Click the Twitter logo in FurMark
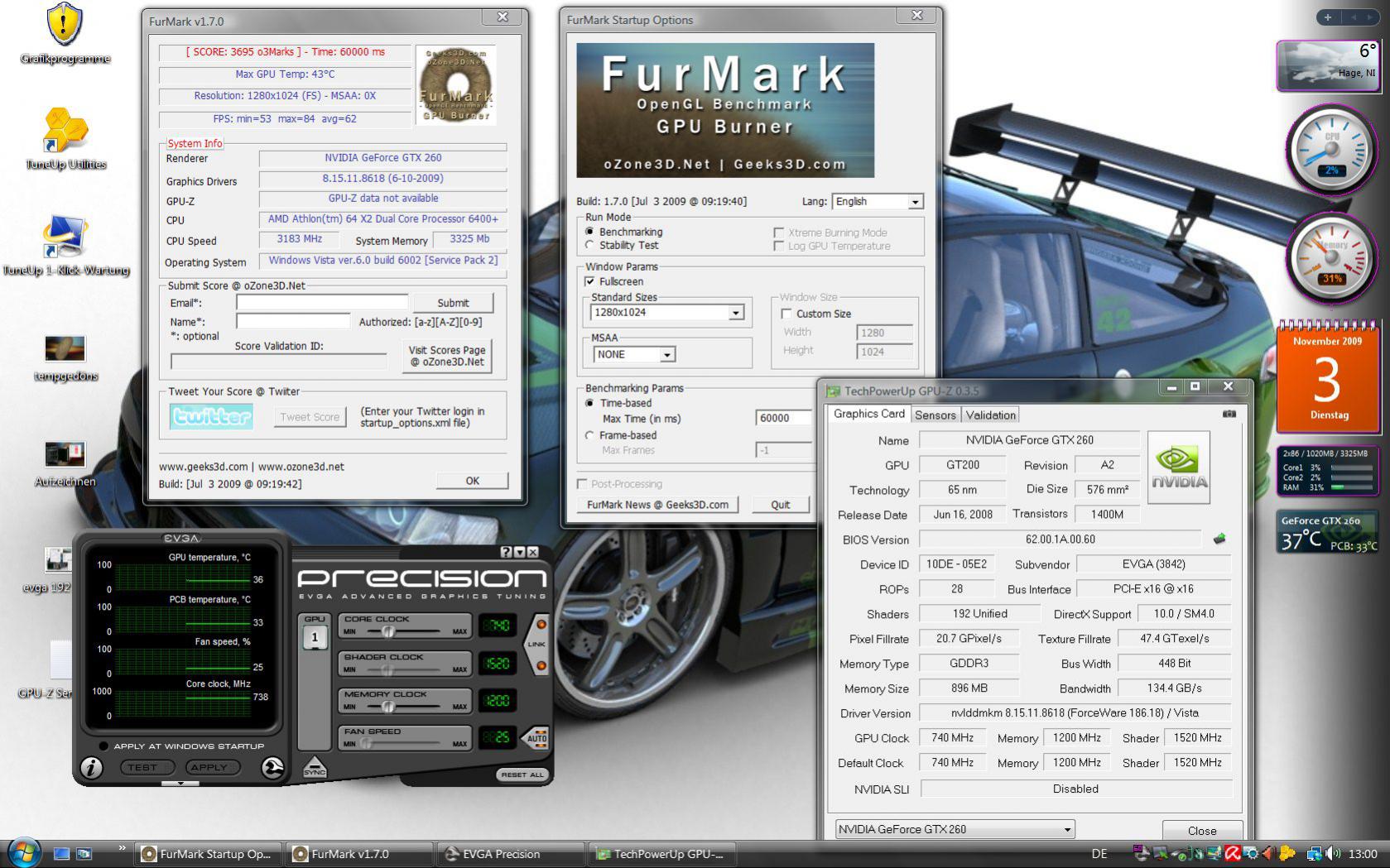 [211, 416]
